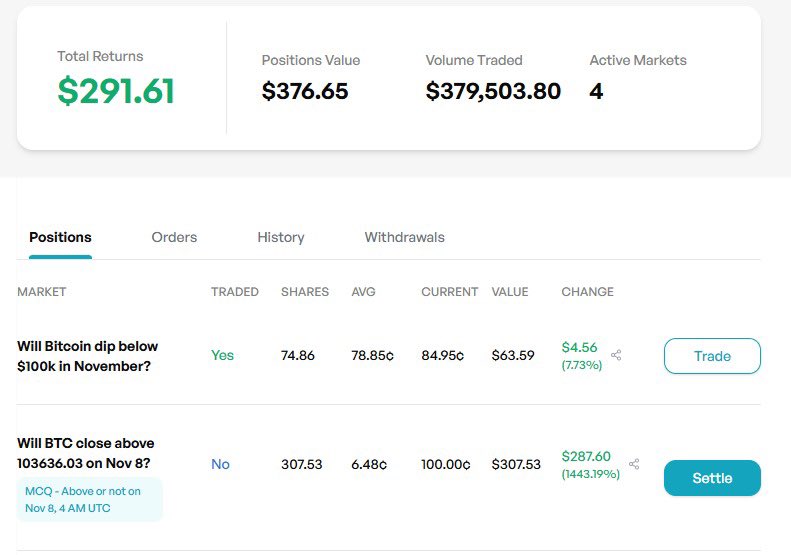Open the Positions tab

click(x=61, y=237)
